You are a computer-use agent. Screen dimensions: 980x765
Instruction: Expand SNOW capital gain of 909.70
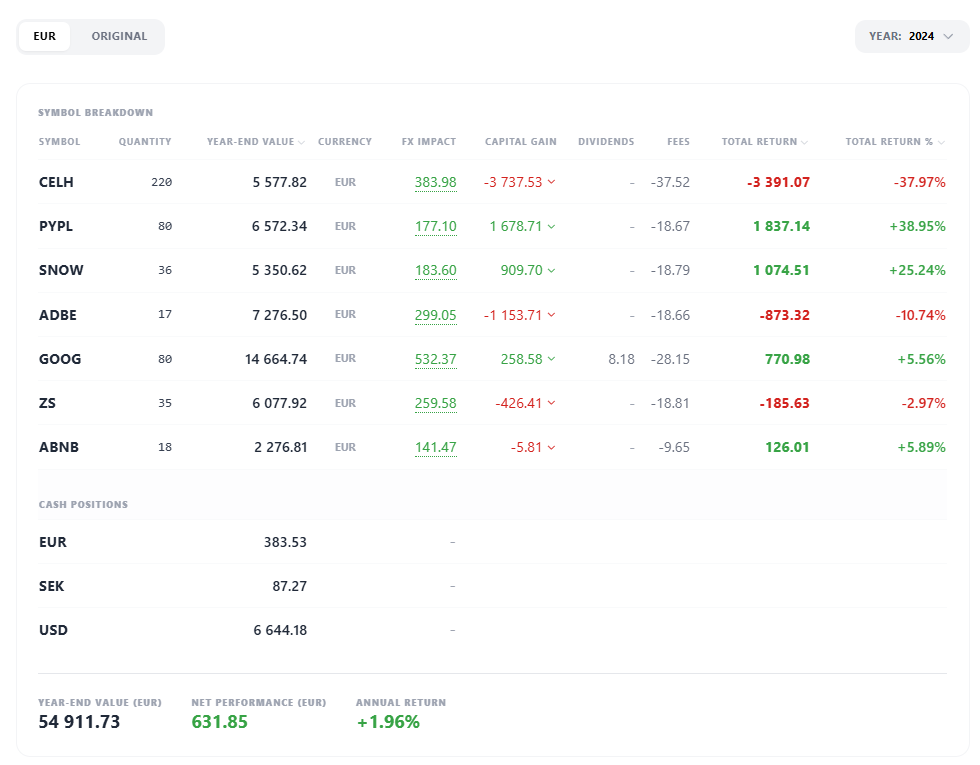click(551, 270)
